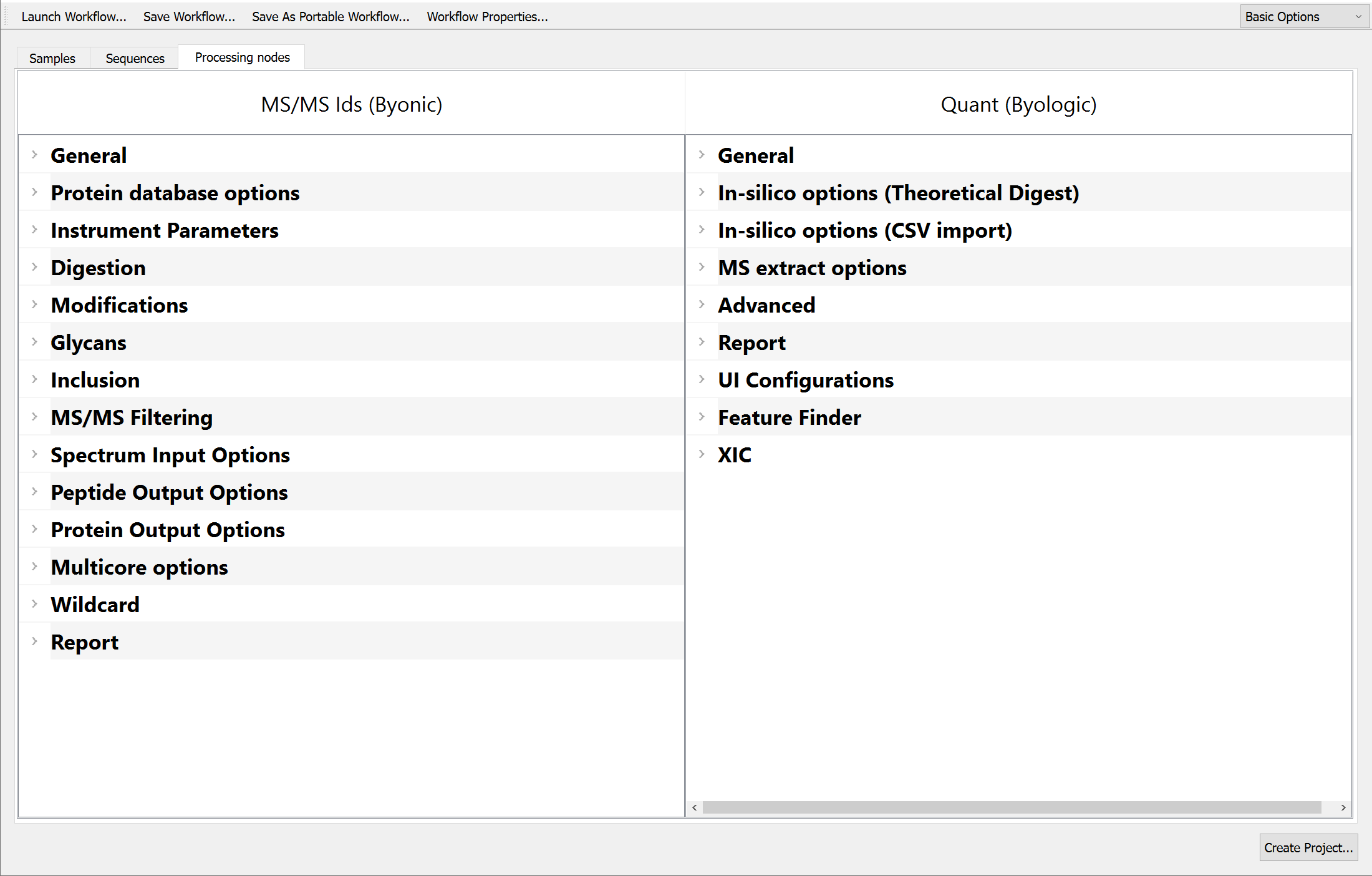Select the XIC label
The width and height of the screenshot is (1372, 876).
[735, 455]
